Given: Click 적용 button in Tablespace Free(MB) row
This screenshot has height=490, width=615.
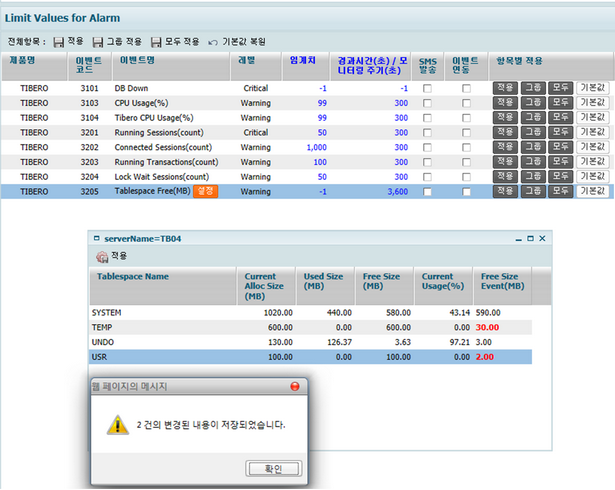Looking at the screenshot, I should 505,191.
